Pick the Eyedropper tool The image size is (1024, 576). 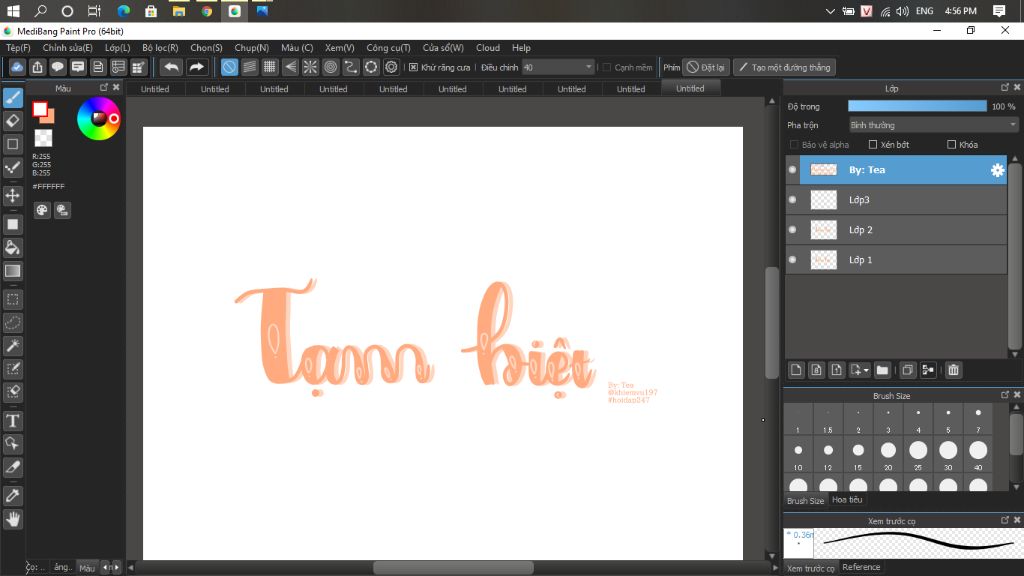pyautogui.click(x=12, y=496)
